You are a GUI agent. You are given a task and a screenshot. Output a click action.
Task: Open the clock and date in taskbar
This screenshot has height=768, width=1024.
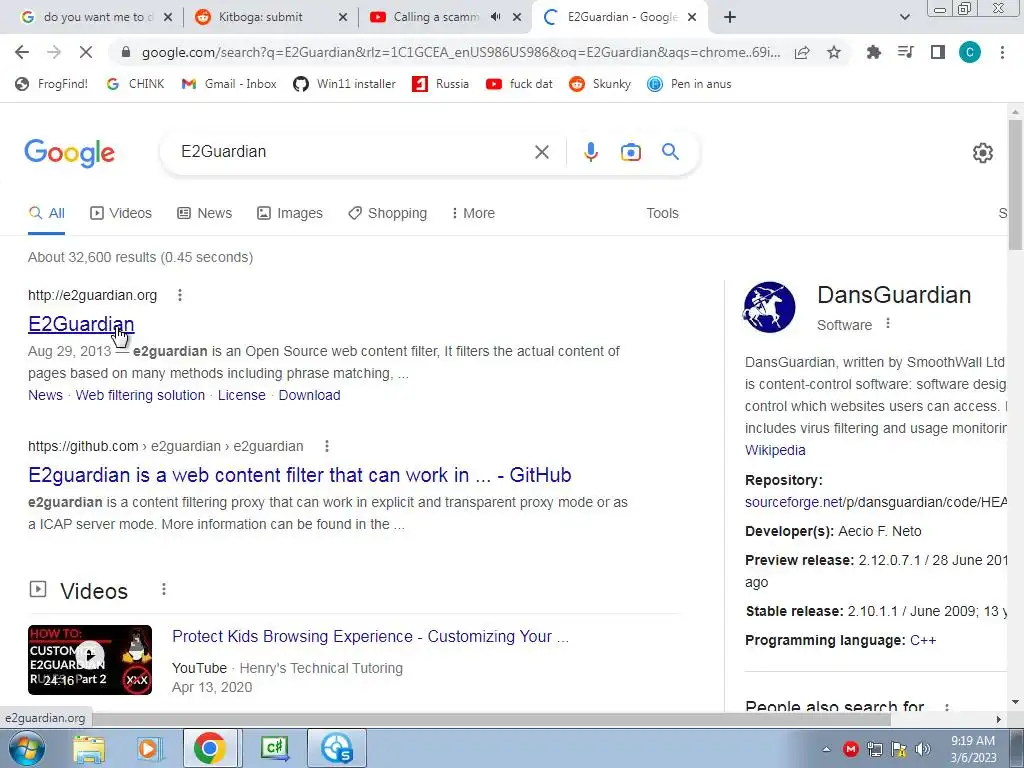click(972, 749)
